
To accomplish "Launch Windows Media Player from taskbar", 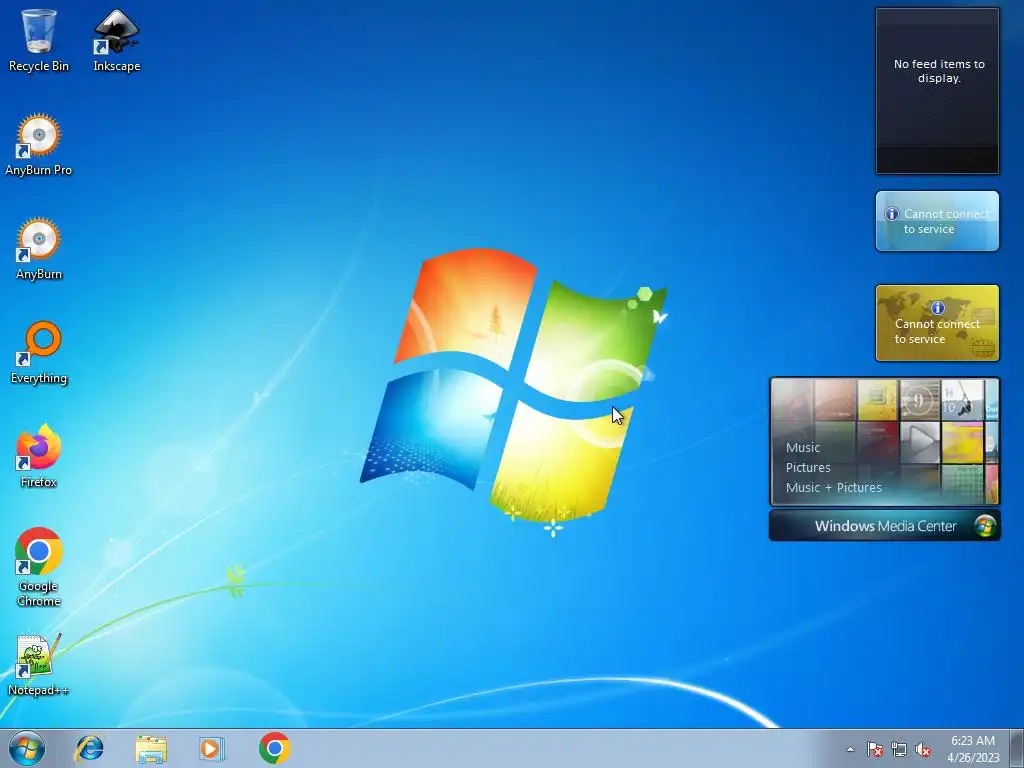I will click(x=212, y=748).
